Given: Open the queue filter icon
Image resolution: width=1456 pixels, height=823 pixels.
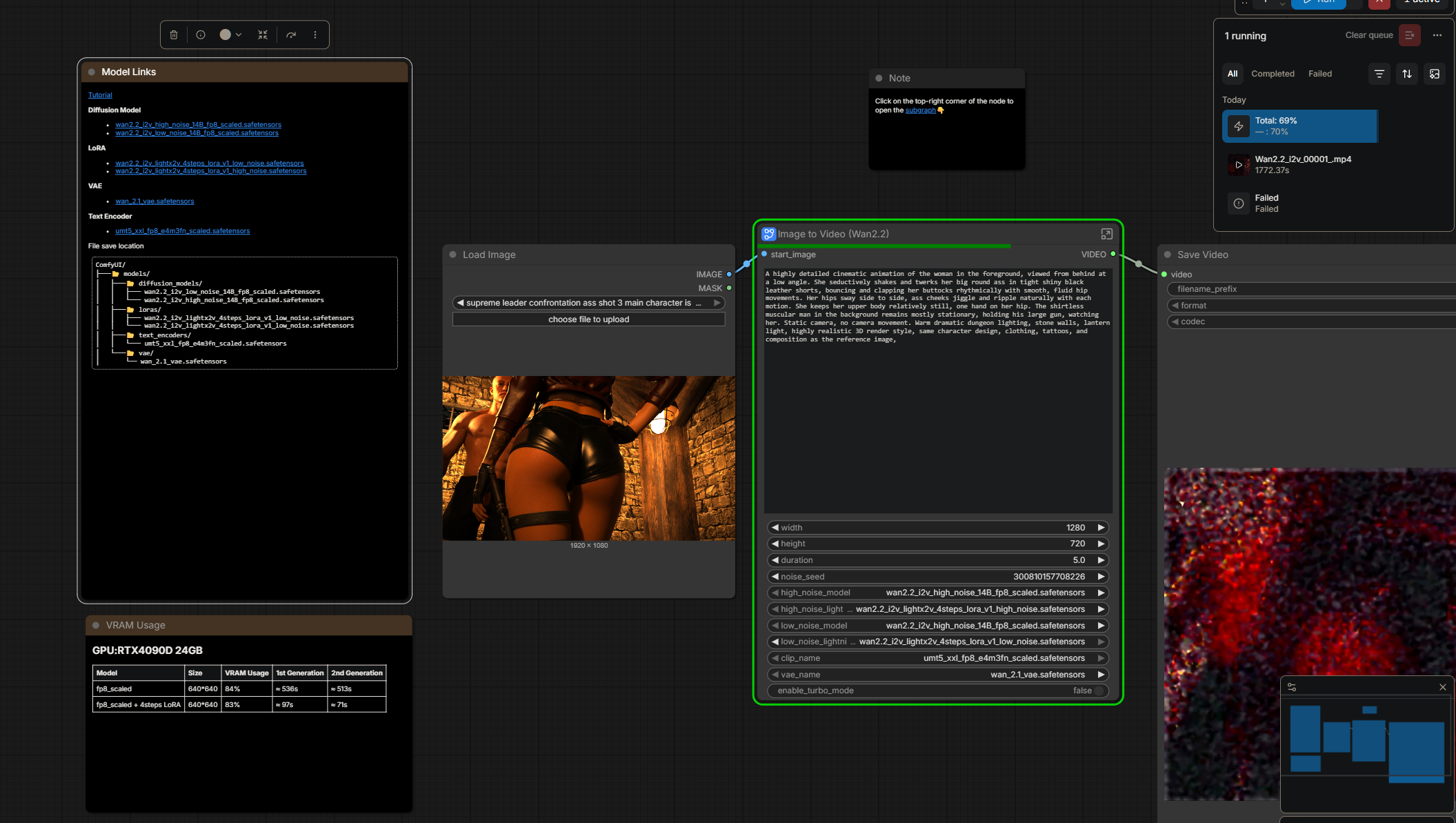Looking at the screenshot, I should [1379, 74].
